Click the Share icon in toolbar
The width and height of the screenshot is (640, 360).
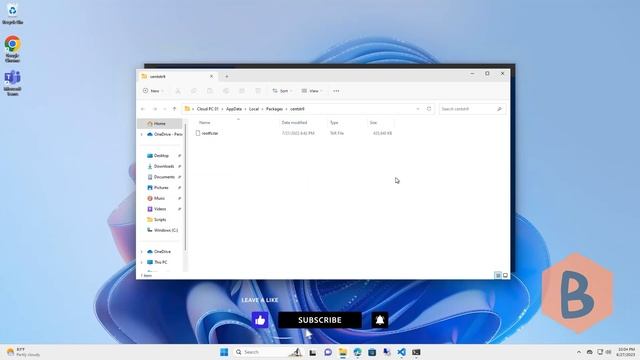point(242,91)
